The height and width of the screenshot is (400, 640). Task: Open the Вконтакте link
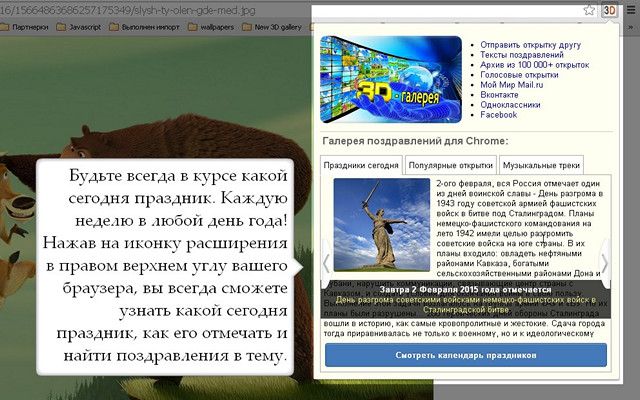click(x=499, y=95)
